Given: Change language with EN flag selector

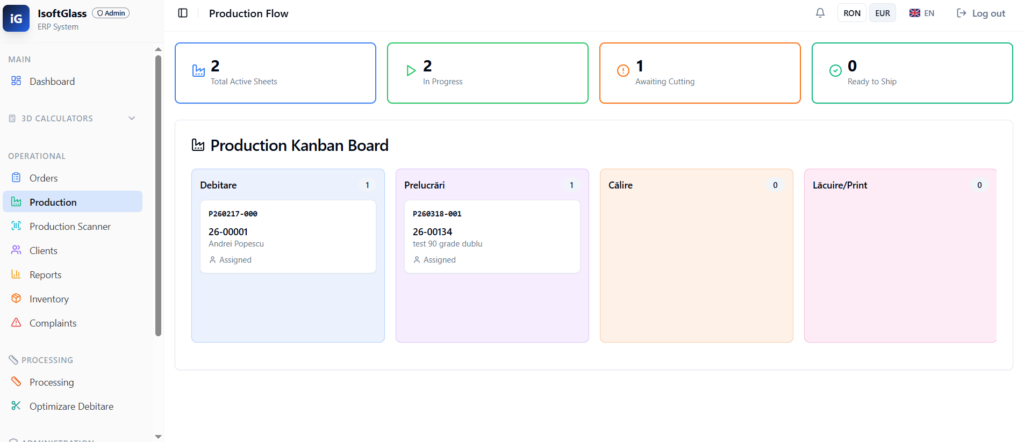Looking at the screenshot, I should coord(921,13).
